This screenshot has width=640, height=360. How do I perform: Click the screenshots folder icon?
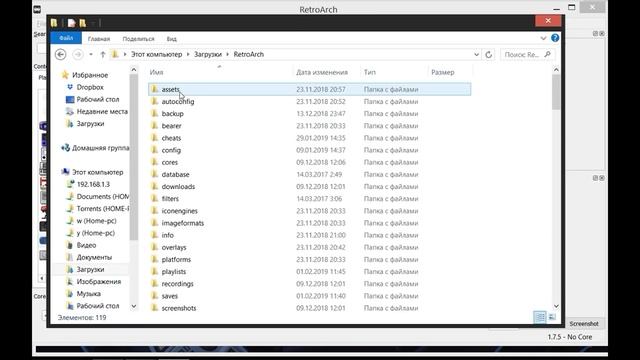click(155, 308)
